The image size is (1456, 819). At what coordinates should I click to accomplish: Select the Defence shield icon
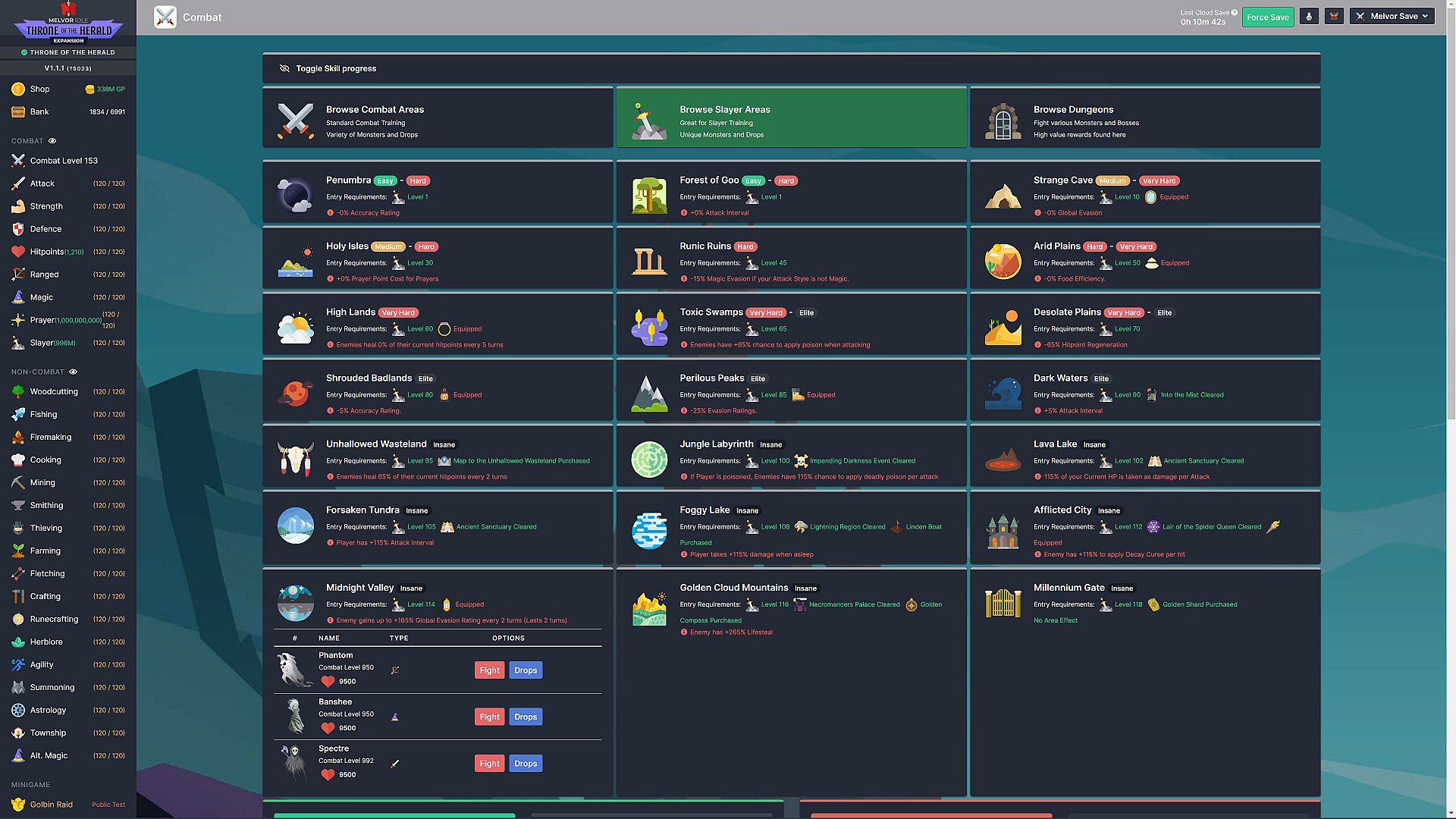coord(18,229)
